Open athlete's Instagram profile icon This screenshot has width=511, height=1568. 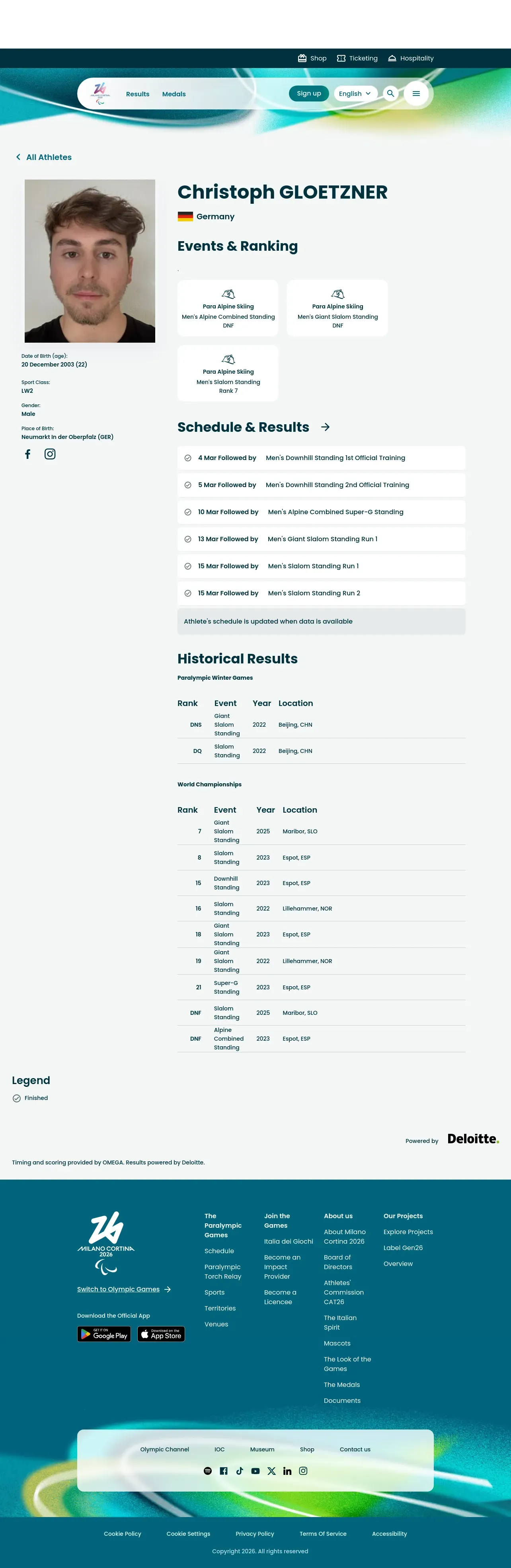[x=50, y=454]
